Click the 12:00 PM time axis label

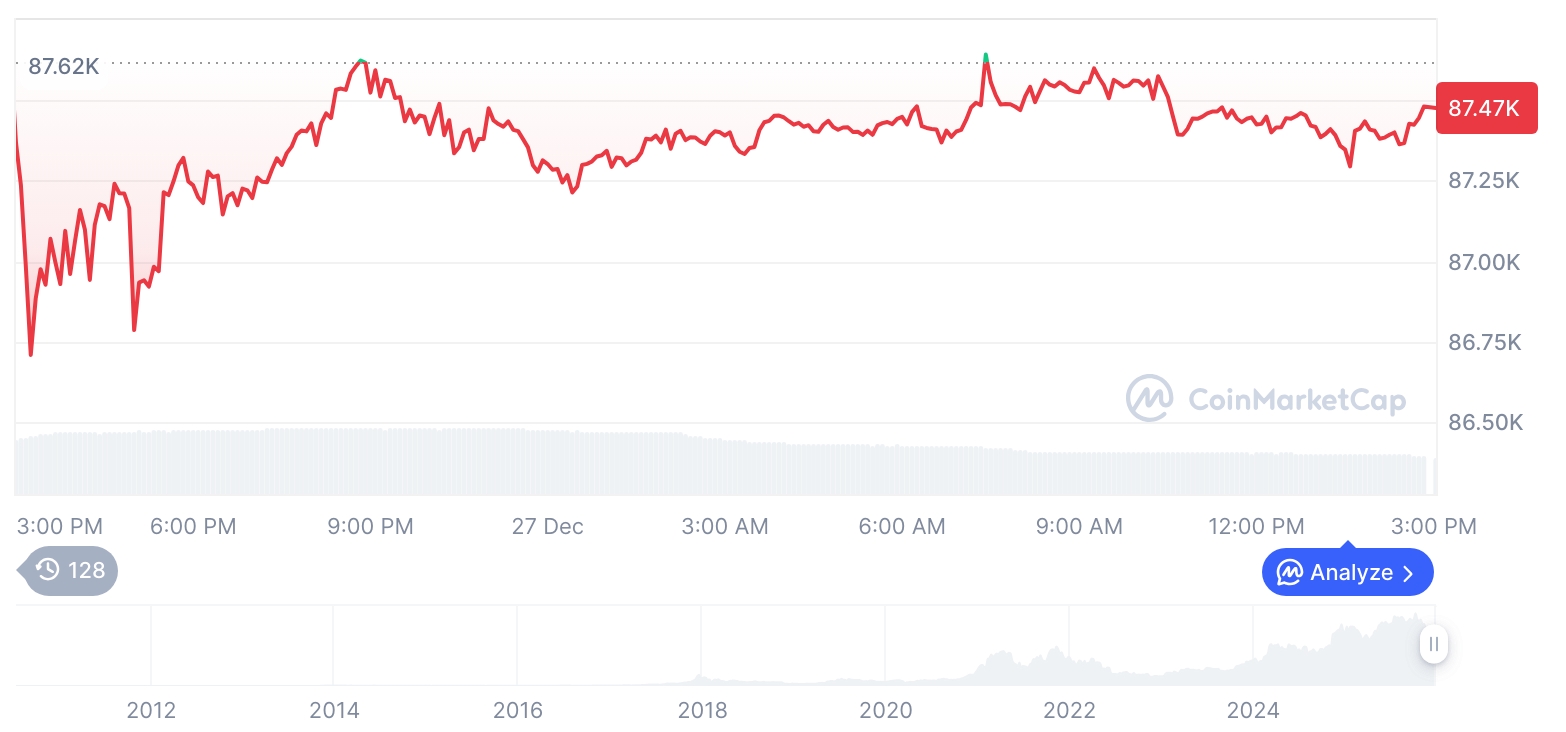pyautogui.click(x=1256, y=526)
